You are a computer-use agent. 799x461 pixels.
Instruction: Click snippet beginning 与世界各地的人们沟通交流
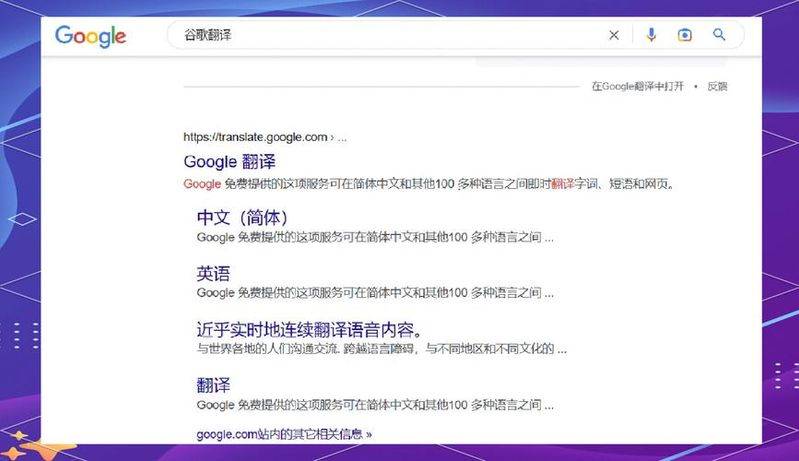coord(382,349)
